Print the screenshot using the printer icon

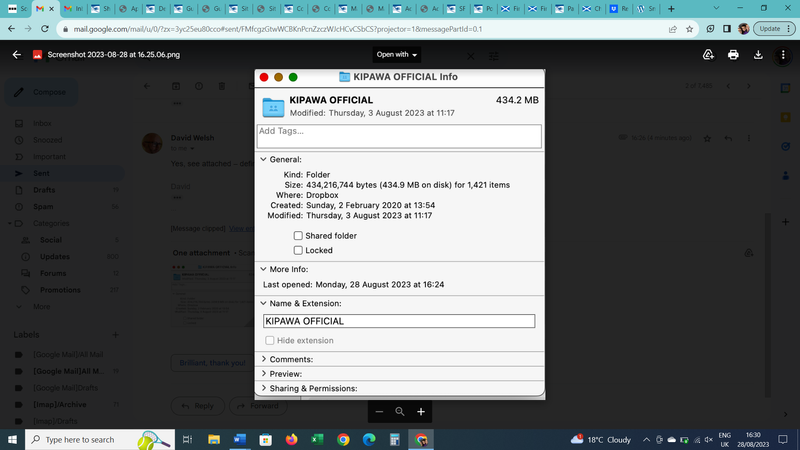click(733, 54)
